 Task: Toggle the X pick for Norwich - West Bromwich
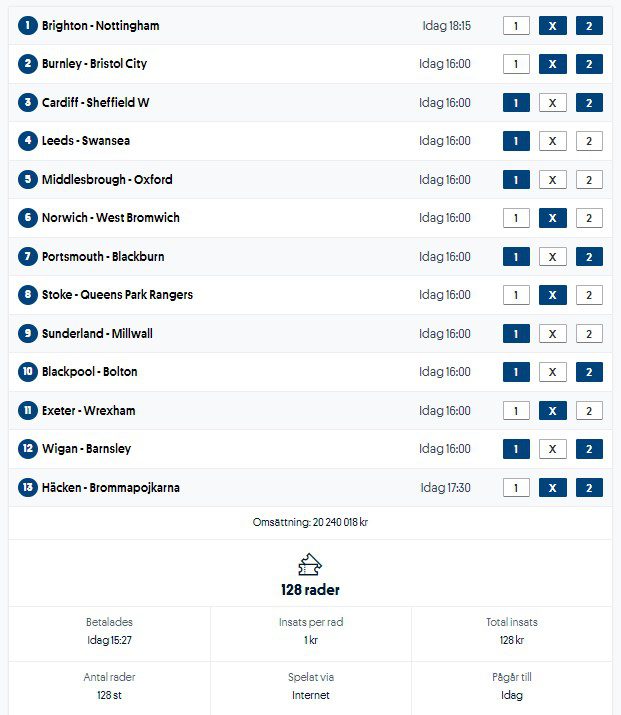[x=552, y=218]
